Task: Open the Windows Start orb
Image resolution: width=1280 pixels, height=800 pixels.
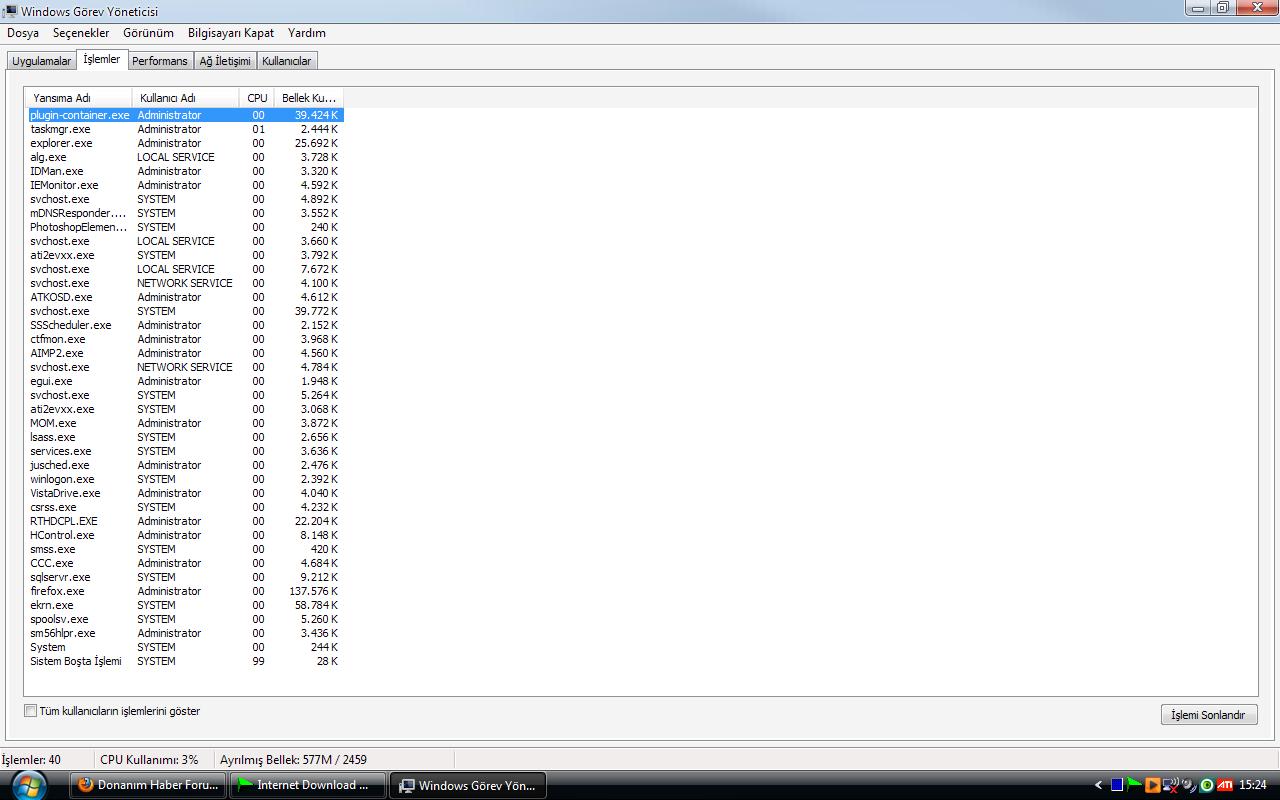Action: click(x=27, y=784)
